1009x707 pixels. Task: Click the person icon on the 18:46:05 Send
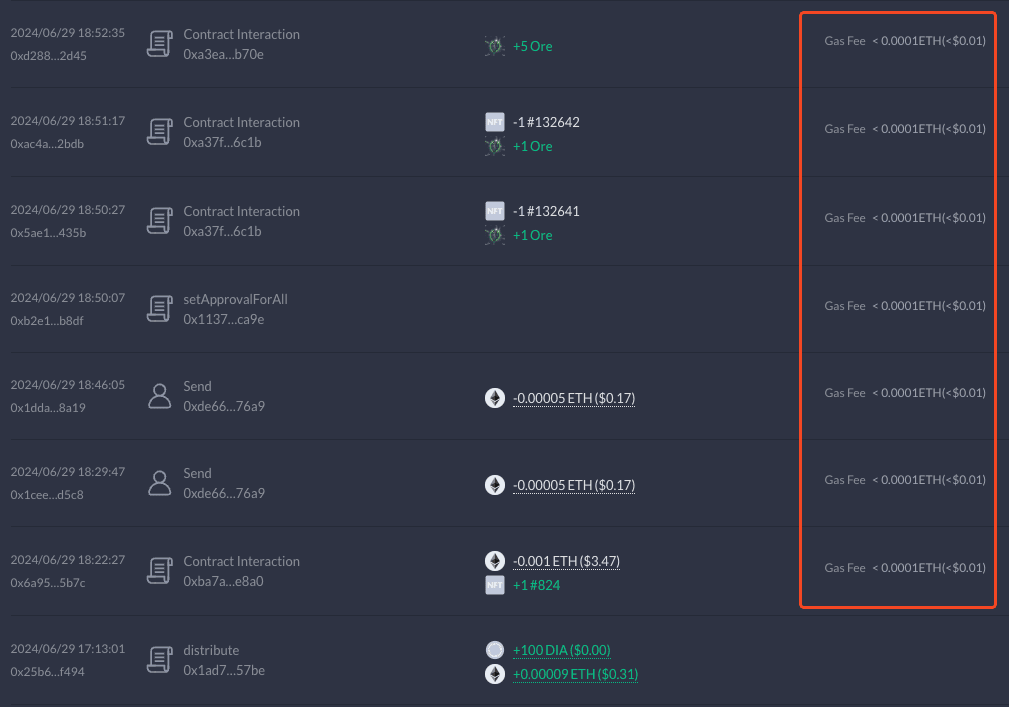coord(159,396)
